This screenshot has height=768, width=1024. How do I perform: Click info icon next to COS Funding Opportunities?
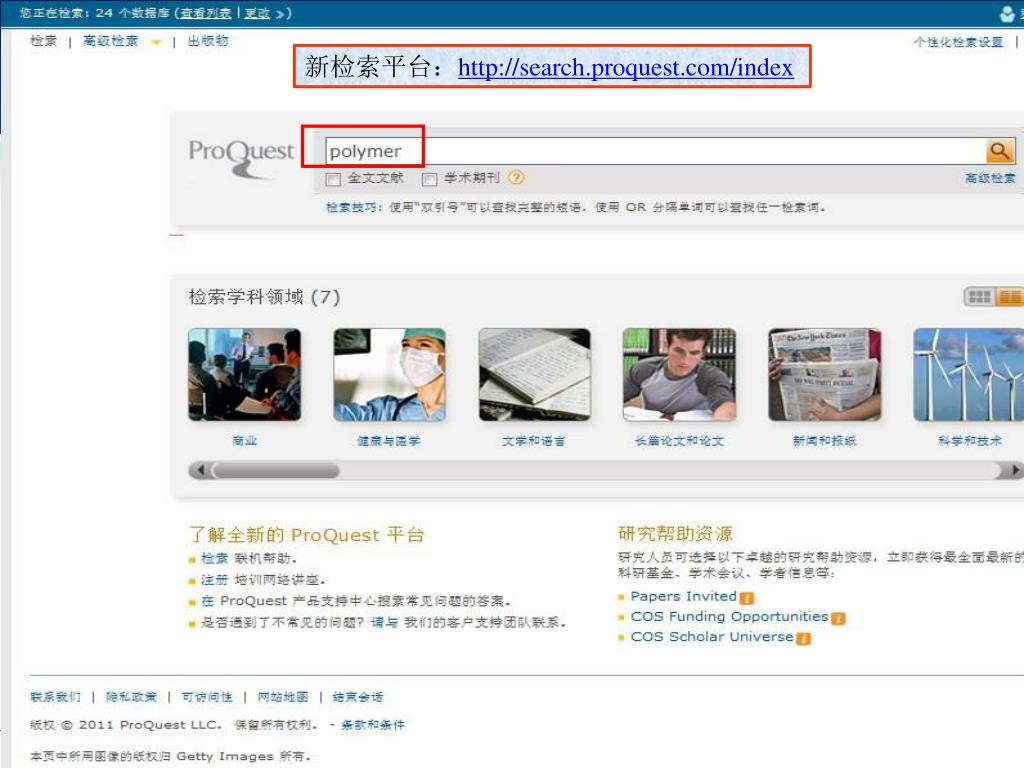click(x=838, y=618)
